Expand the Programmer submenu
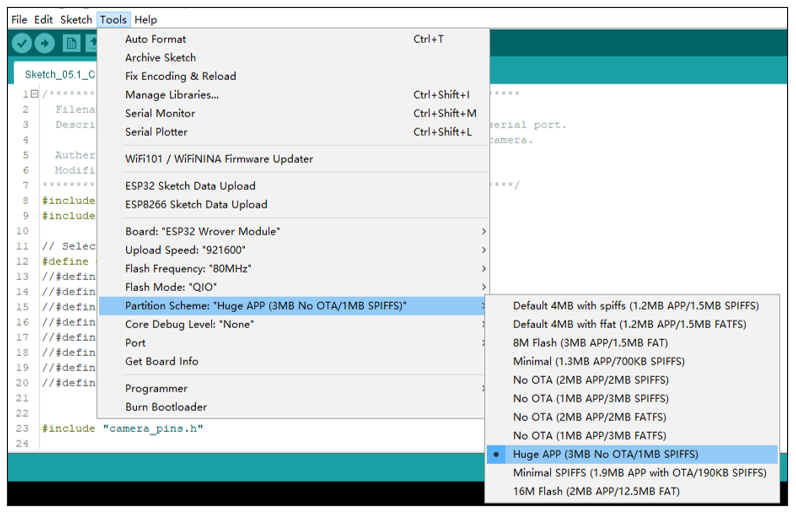Image resolution: width=796 pixels, height=514 pixels. 292,389
